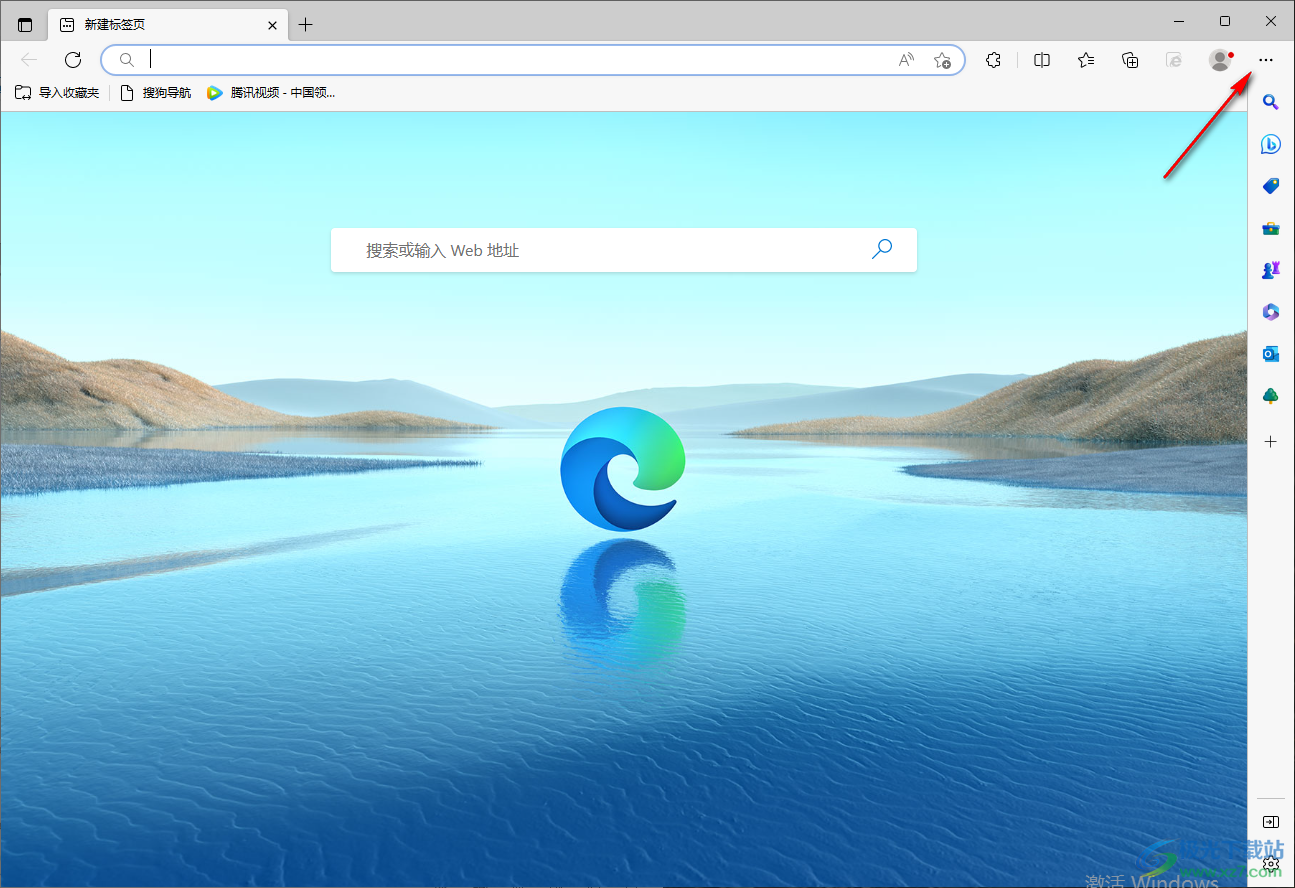1295x888 pixels.
Task: Open the user profile avatar
Action: (x=1220, y=60)
